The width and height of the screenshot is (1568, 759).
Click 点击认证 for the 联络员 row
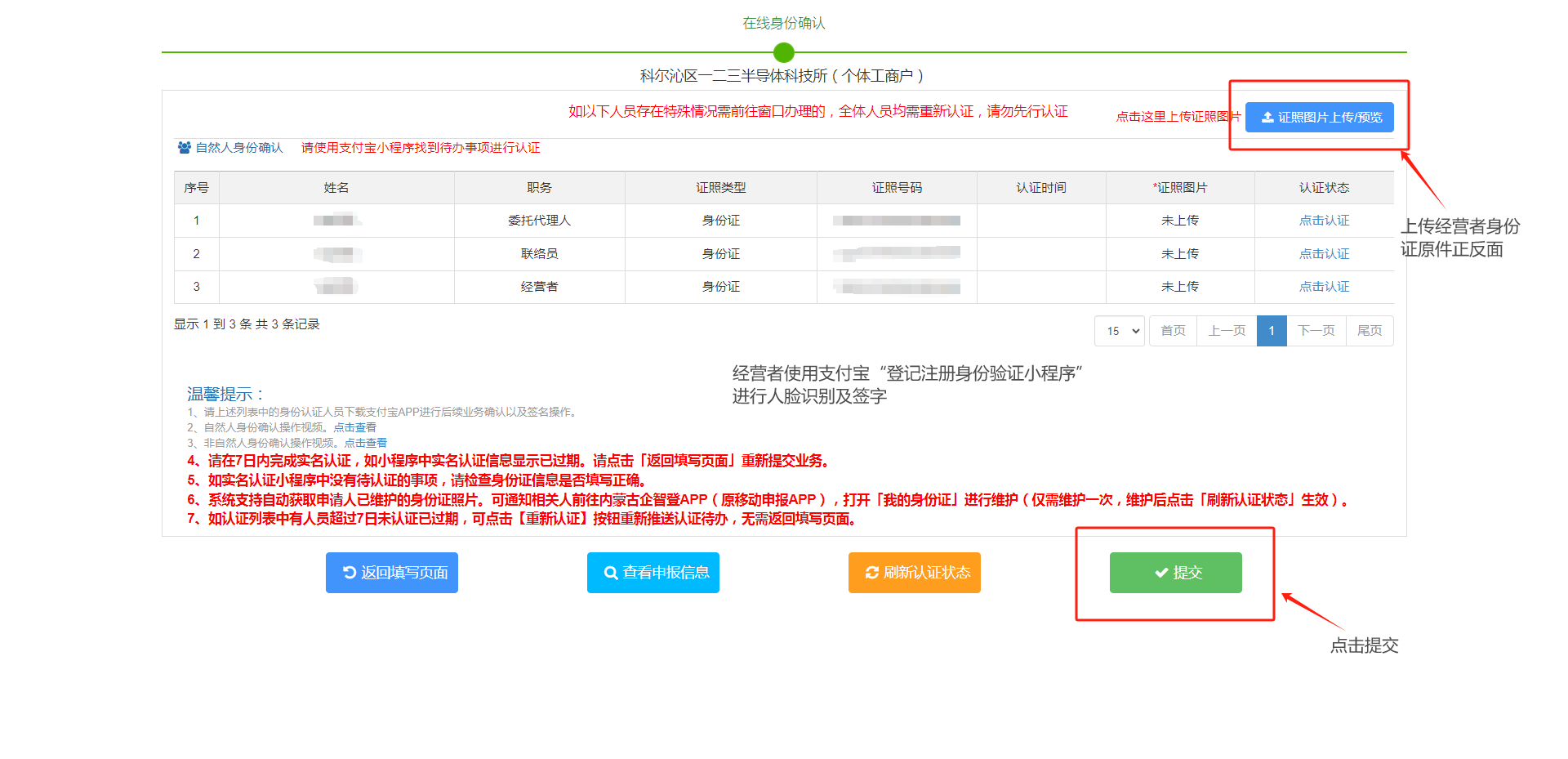1324,254
